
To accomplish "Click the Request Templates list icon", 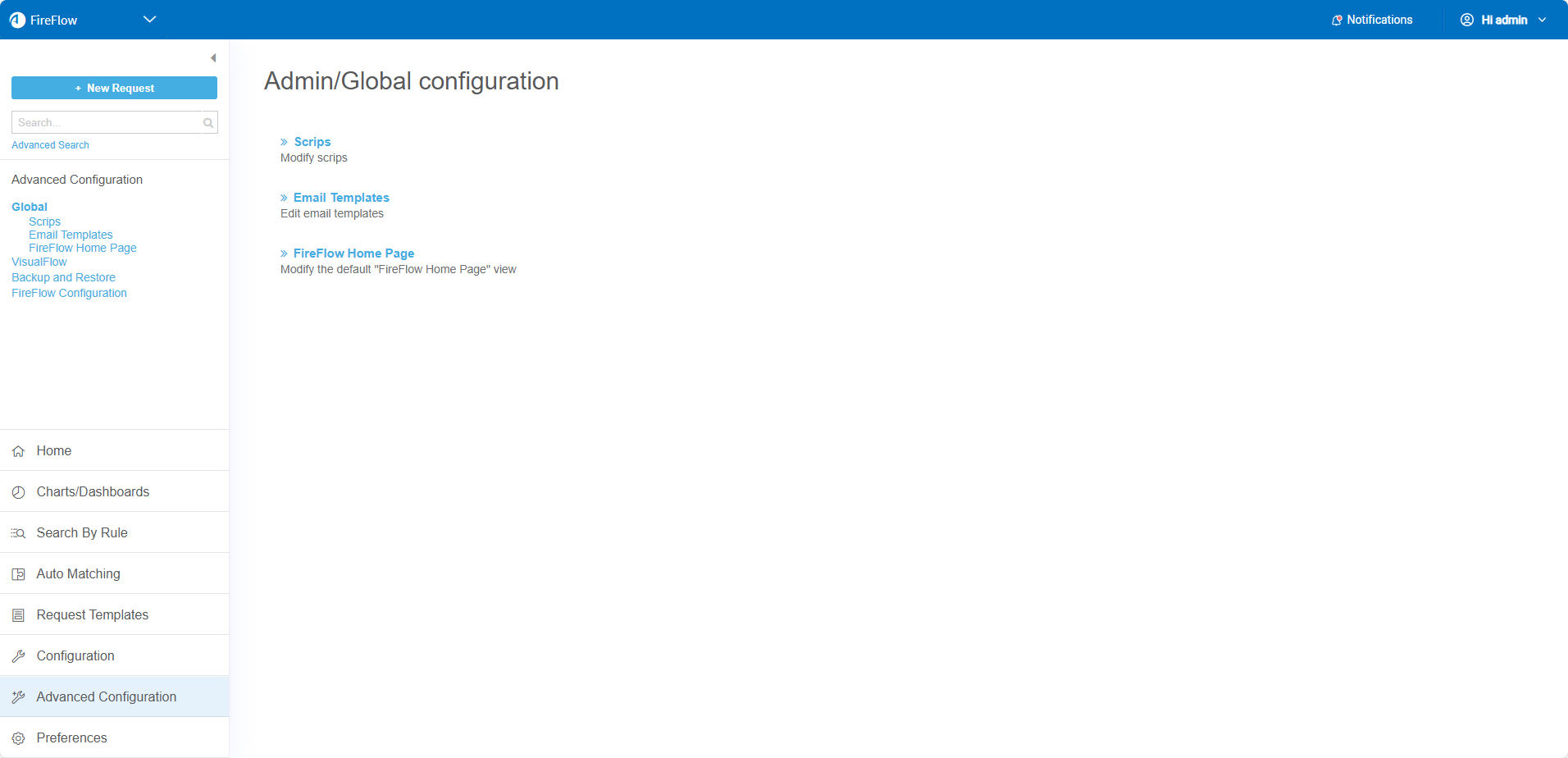I will point(18,615).
